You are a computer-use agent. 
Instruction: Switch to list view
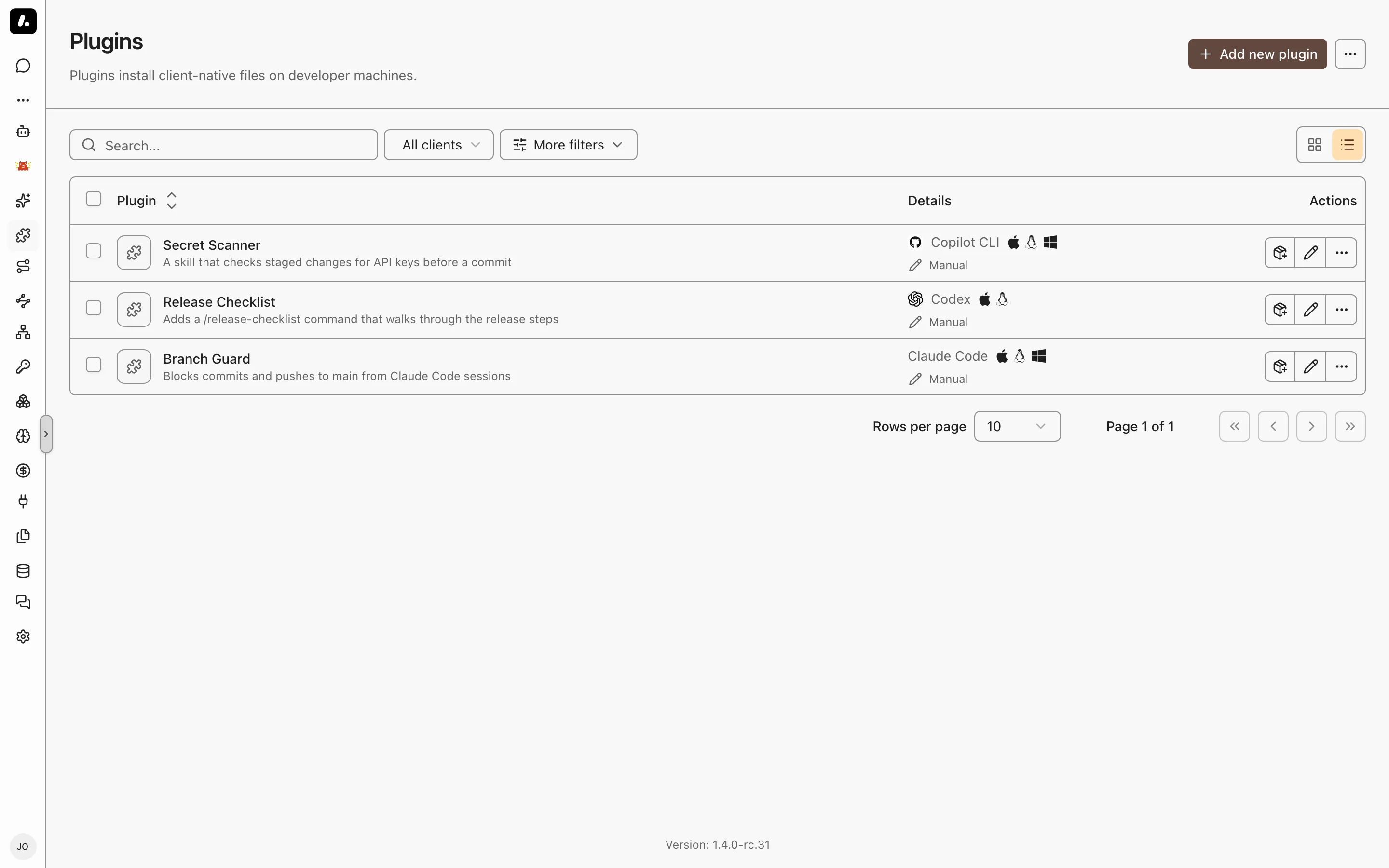(1347, 145)
